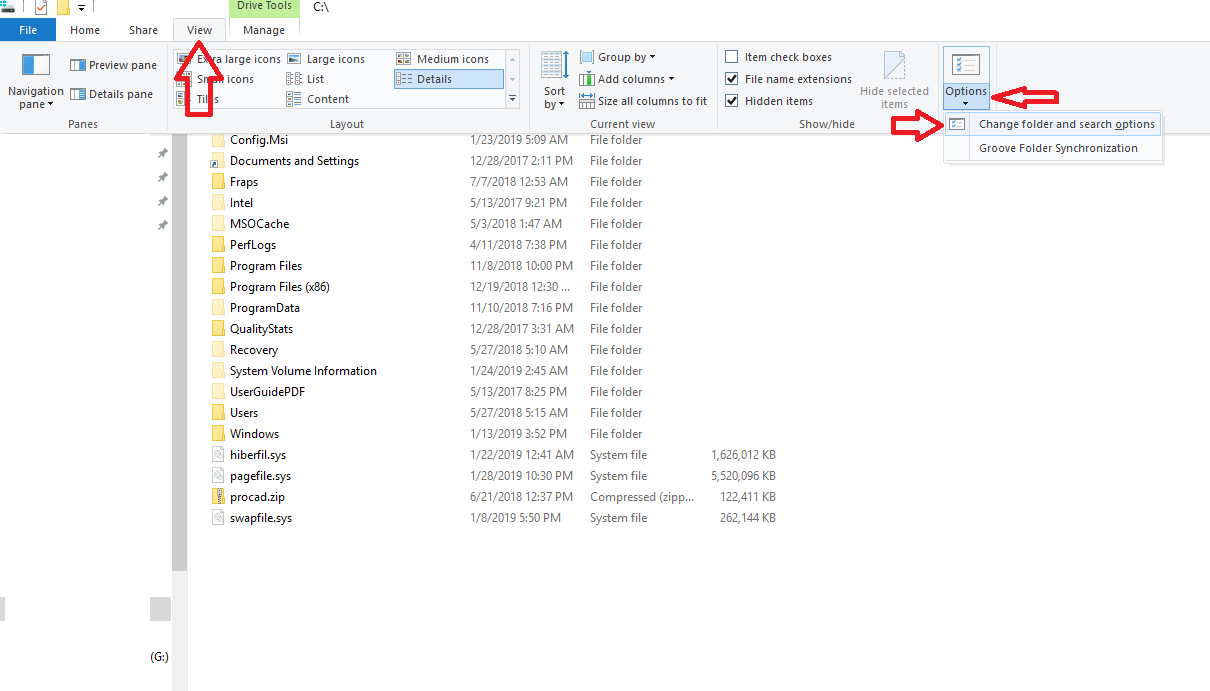Image resolution: width=1210 pixels, height=691 pixels.
Task: Click the Navigation pane icon
Action: [36, 66]
